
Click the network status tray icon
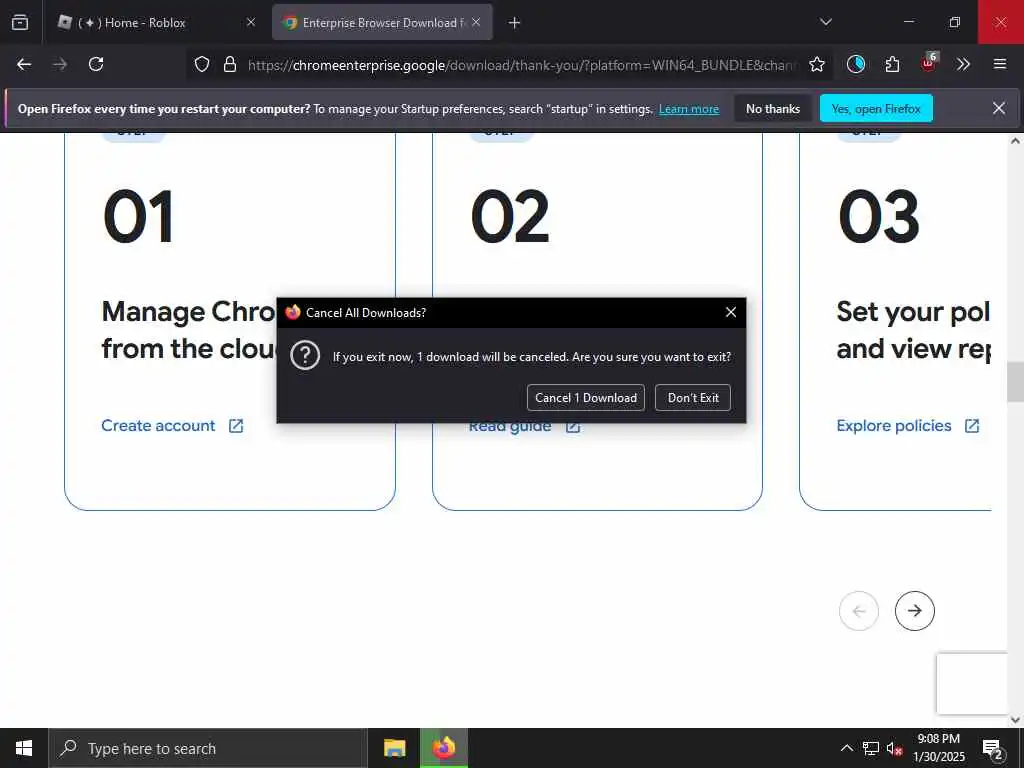tap(871, 748)
